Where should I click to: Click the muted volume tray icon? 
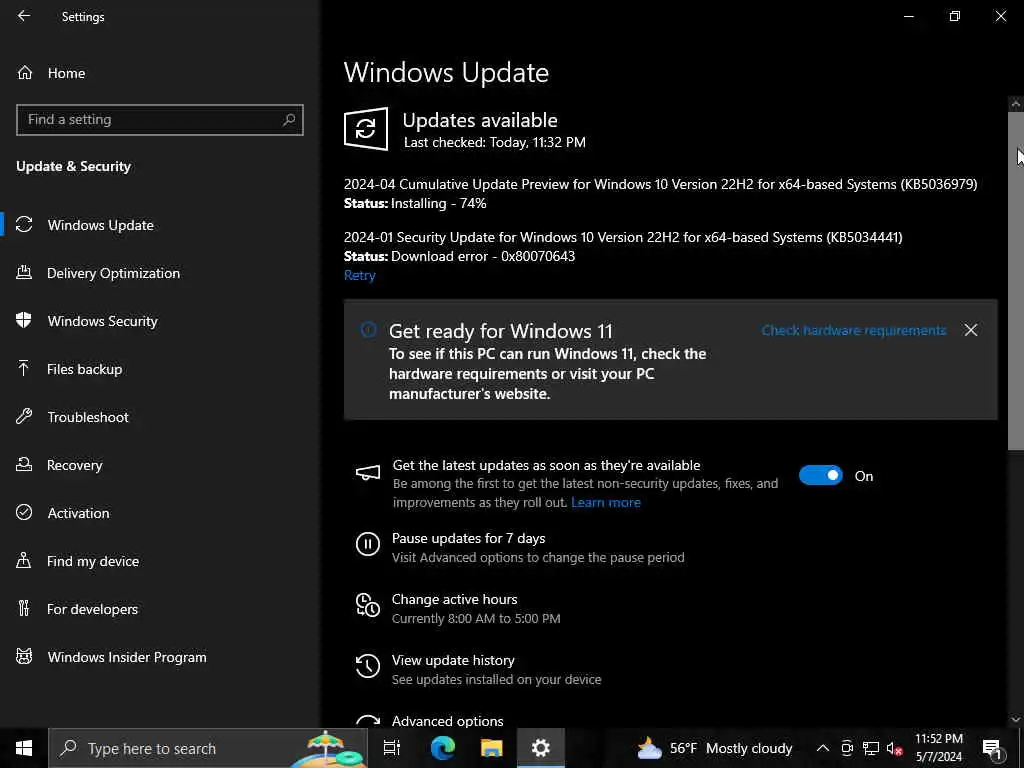[x=894, y=748]
